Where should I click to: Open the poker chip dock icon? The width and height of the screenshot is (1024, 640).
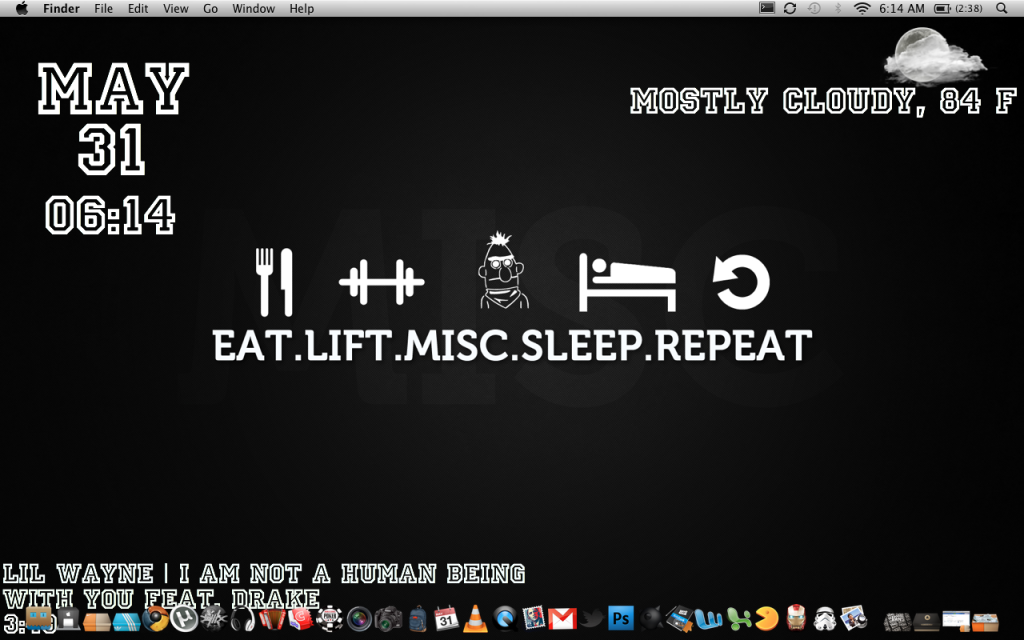(330, 618)
